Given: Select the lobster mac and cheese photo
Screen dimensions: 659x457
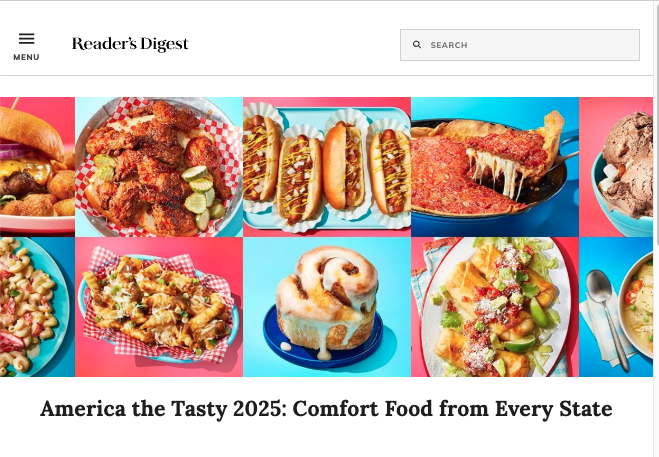Looking at the screenshot, I should tap(37, 307).
